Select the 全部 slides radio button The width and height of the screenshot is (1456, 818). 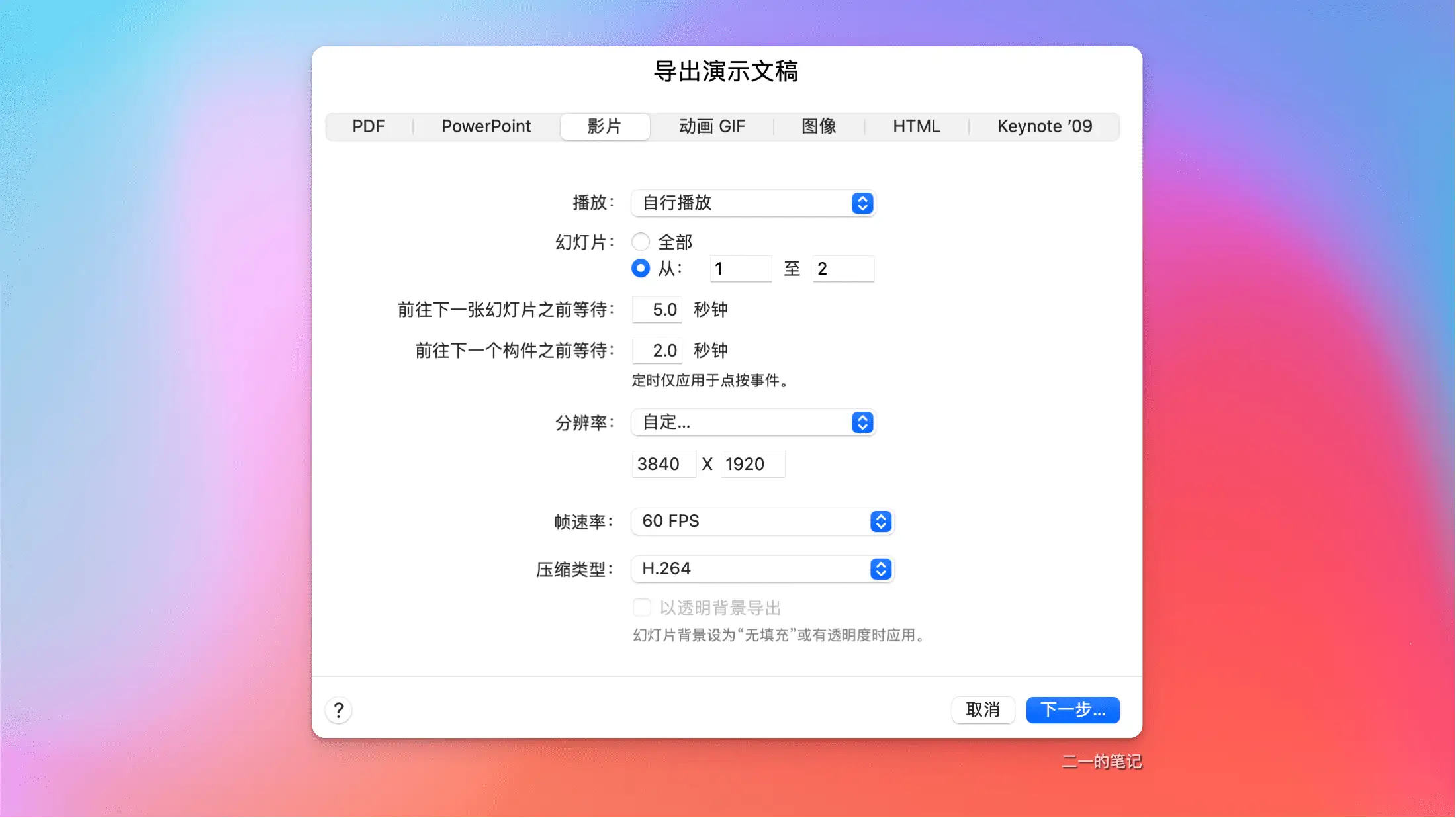tap(640, 242)
